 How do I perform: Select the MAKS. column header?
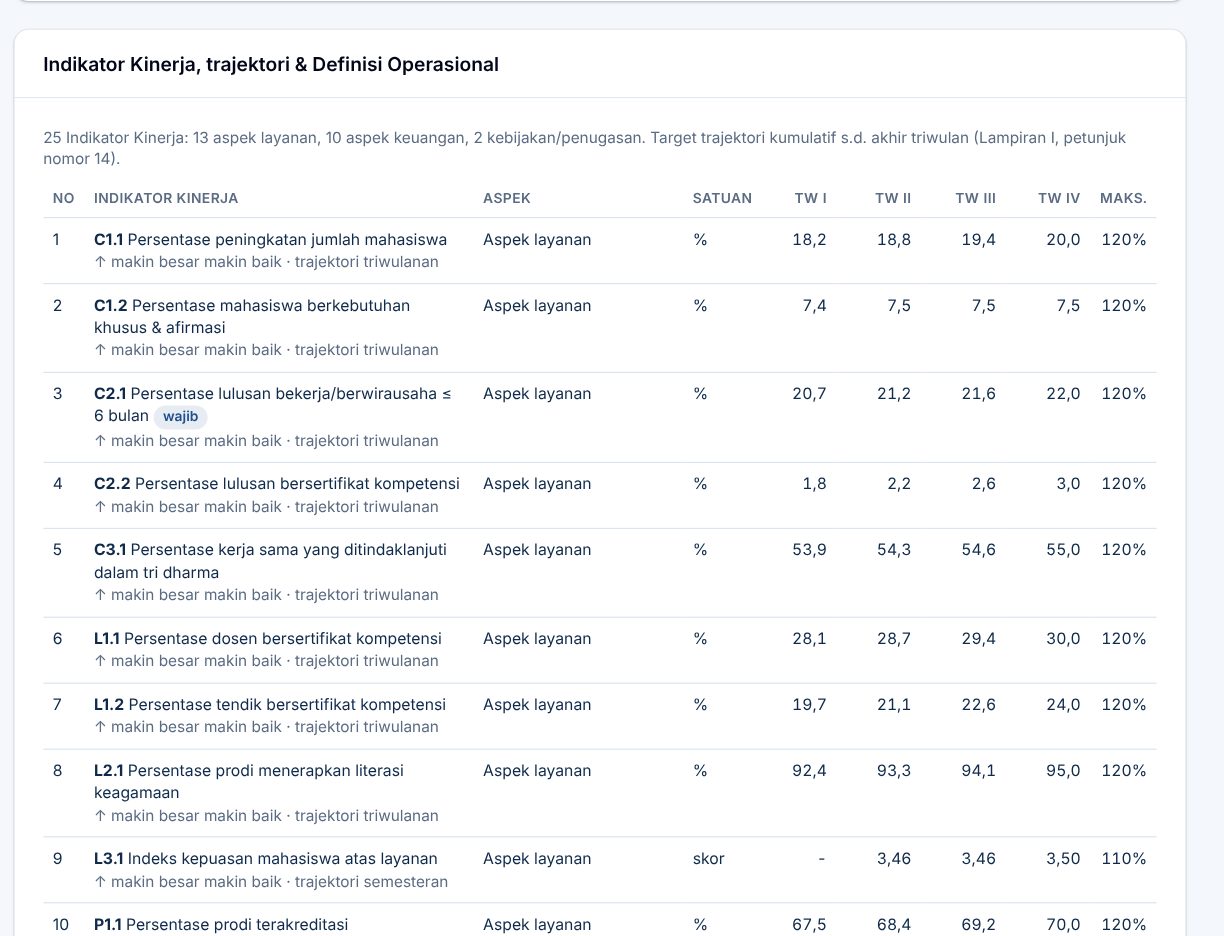pyautogui.click(x=1123, y=198)
